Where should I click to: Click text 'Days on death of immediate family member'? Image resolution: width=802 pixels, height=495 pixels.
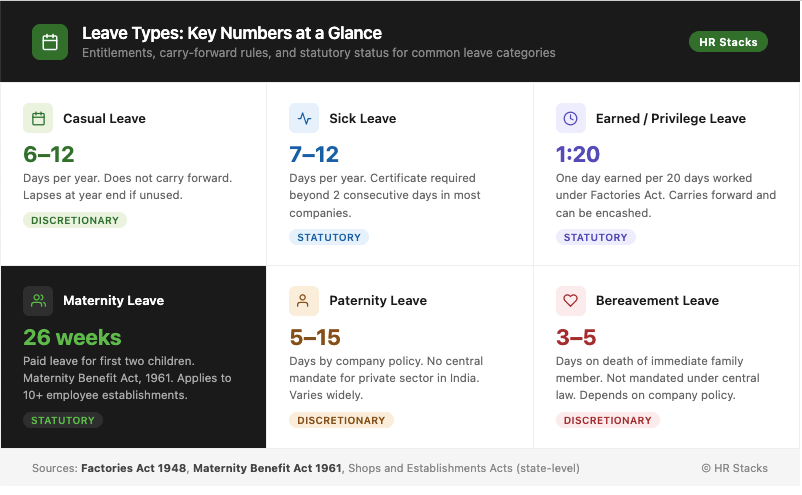tap(650, 369)
